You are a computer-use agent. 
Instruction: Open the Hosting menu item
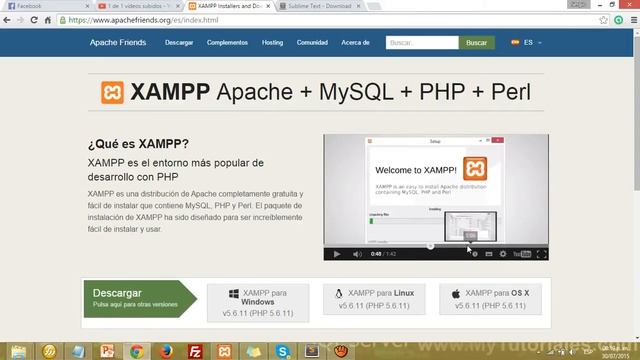click(272, 42)
